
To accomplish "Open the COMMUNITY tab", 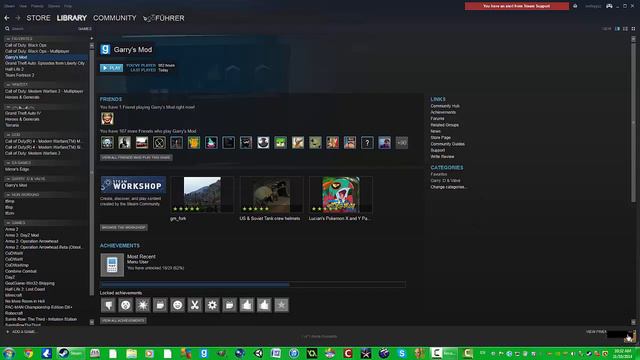I will [115, 18].
